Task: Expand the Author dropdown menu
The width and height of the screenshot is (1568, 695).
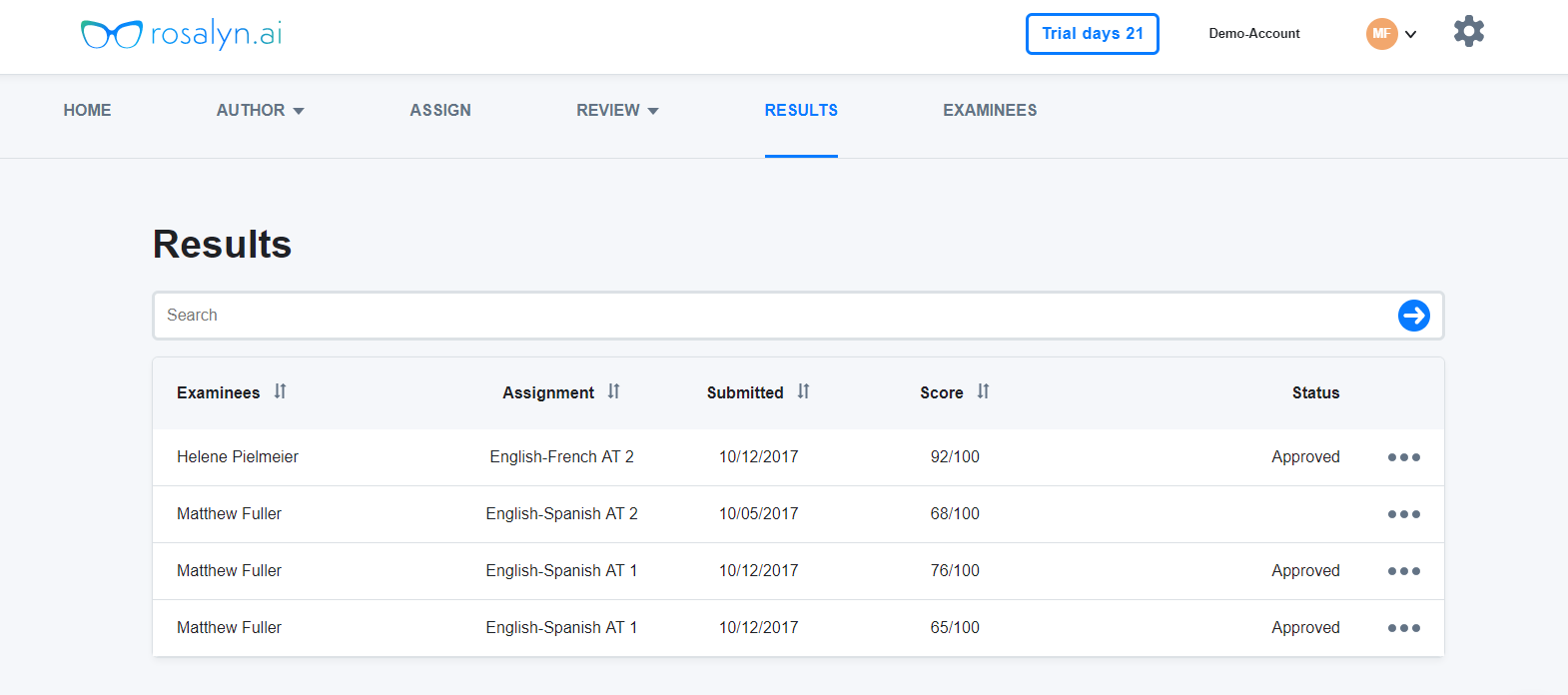Action: click(x=260, y=111)
